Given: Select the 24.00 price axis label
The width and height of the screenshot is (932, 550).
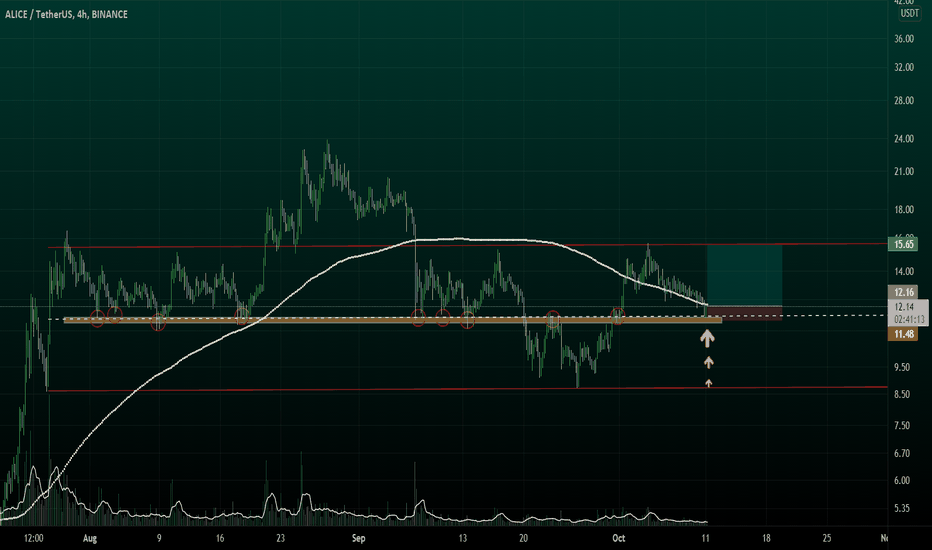Looking at the screenshot, I should tap(903, 139).
